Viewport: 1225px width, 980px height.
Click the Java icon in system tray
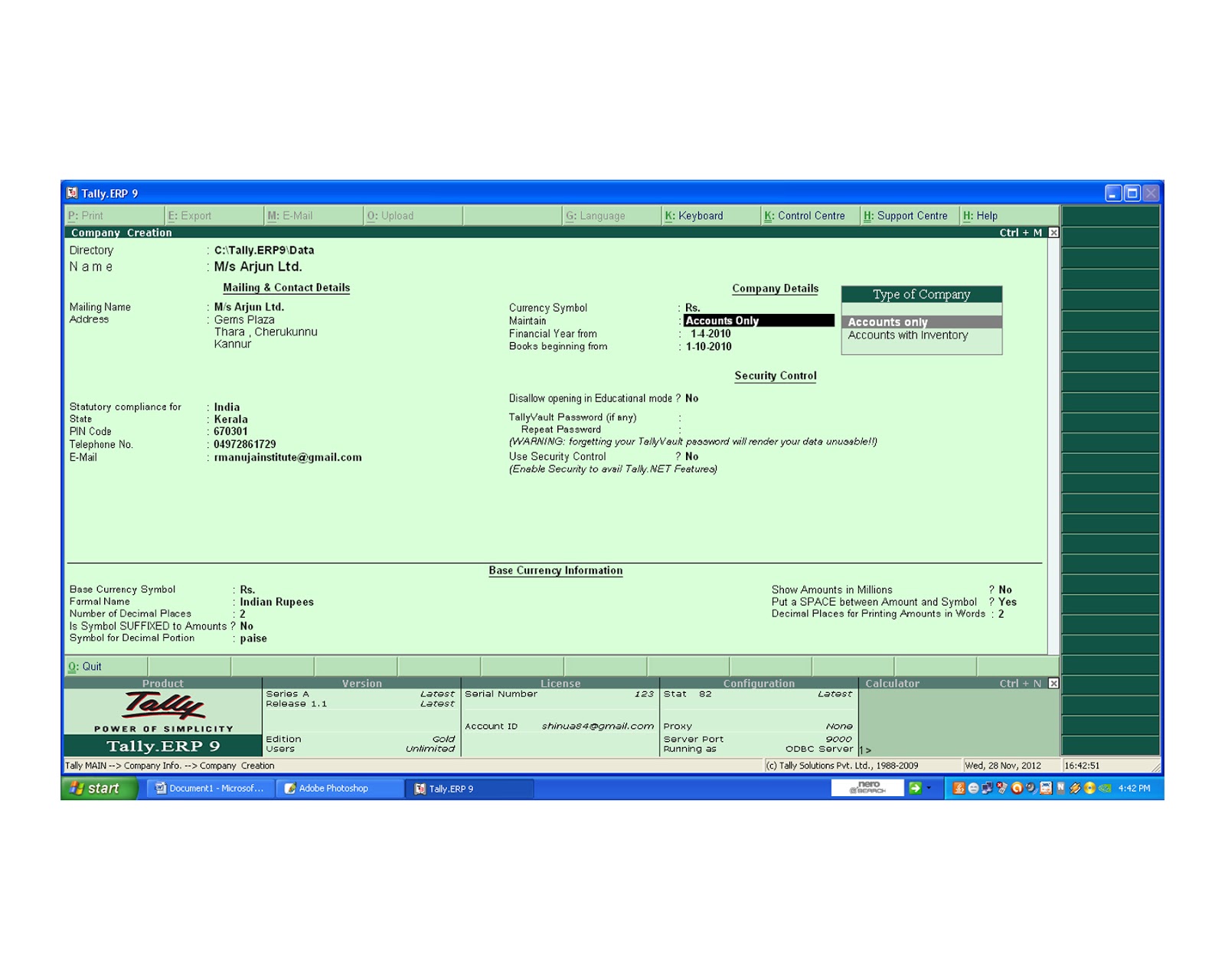pyautogui.click(x=959, y=788)
